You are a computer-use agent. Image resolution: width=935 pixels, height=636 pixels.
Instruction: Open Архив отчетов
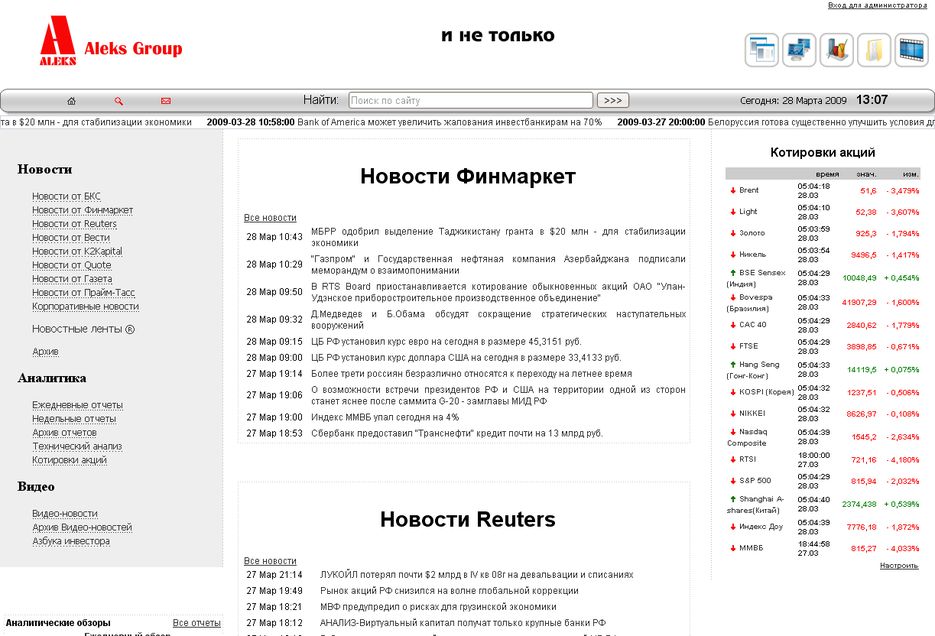[x=64, y=432]
